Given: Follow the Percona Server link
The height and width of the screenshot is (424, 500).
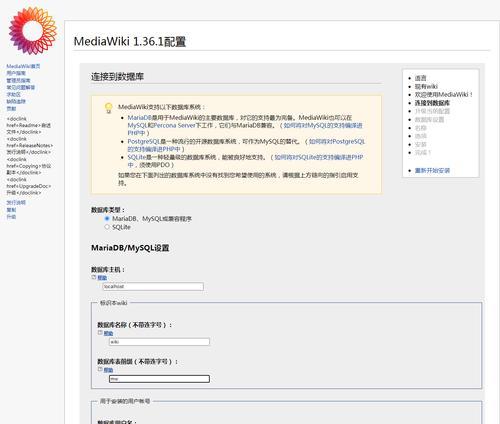Looking at the screenshot, I should click(174, 125).
